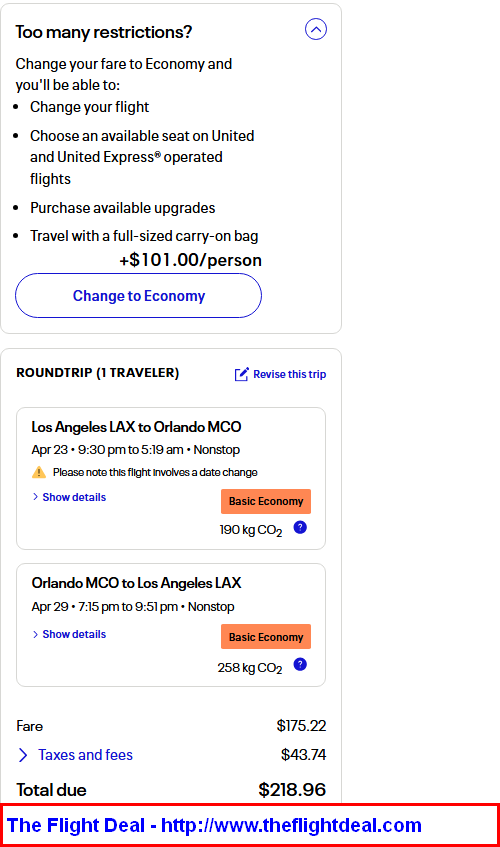The height and width of the screenshot is (847, 500).
Task: Click the +$101.00/person price text
Action: (x=191, y=260)
